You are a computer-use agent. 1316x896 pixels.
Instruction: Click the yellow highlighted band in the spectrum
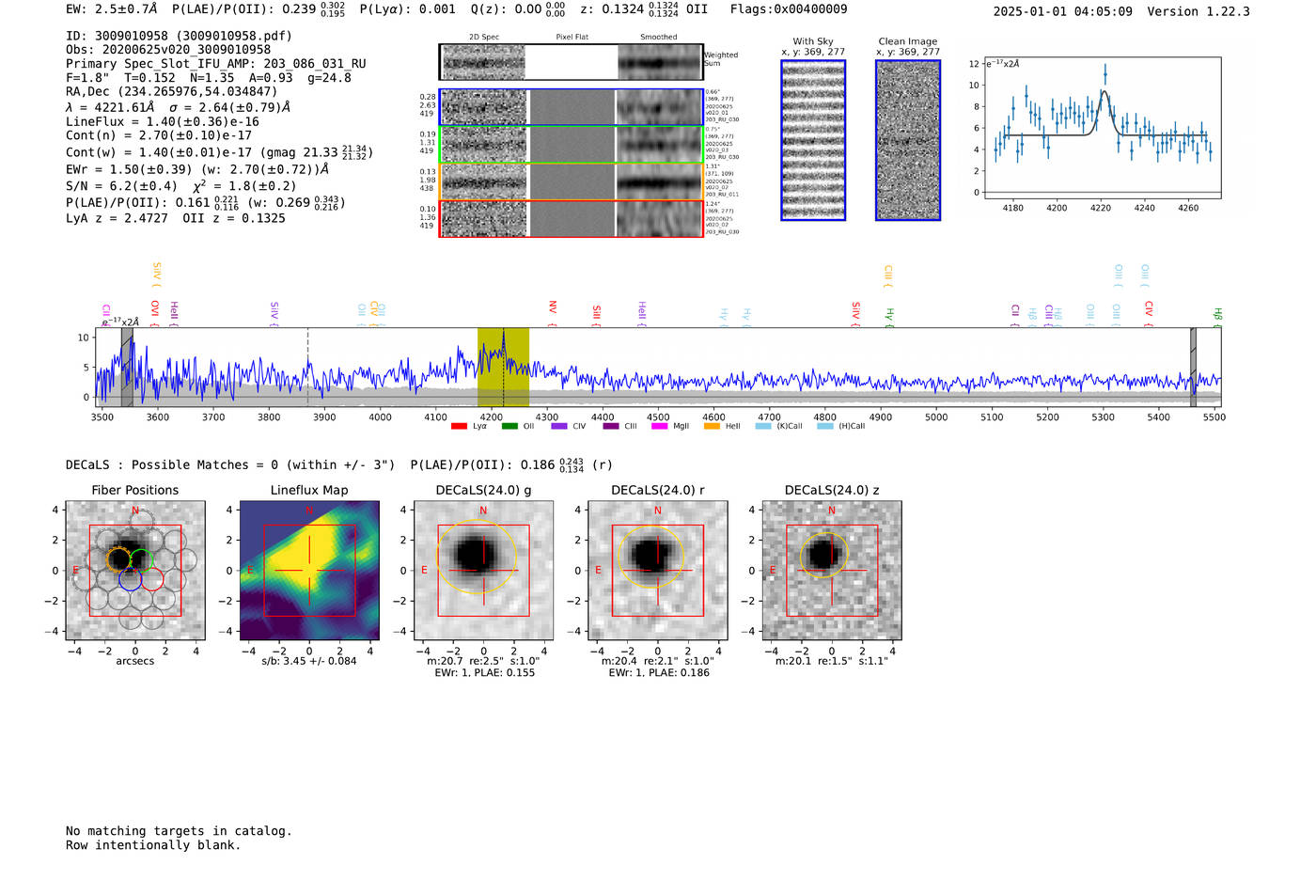pyautogui.click(x=503, y=367)
